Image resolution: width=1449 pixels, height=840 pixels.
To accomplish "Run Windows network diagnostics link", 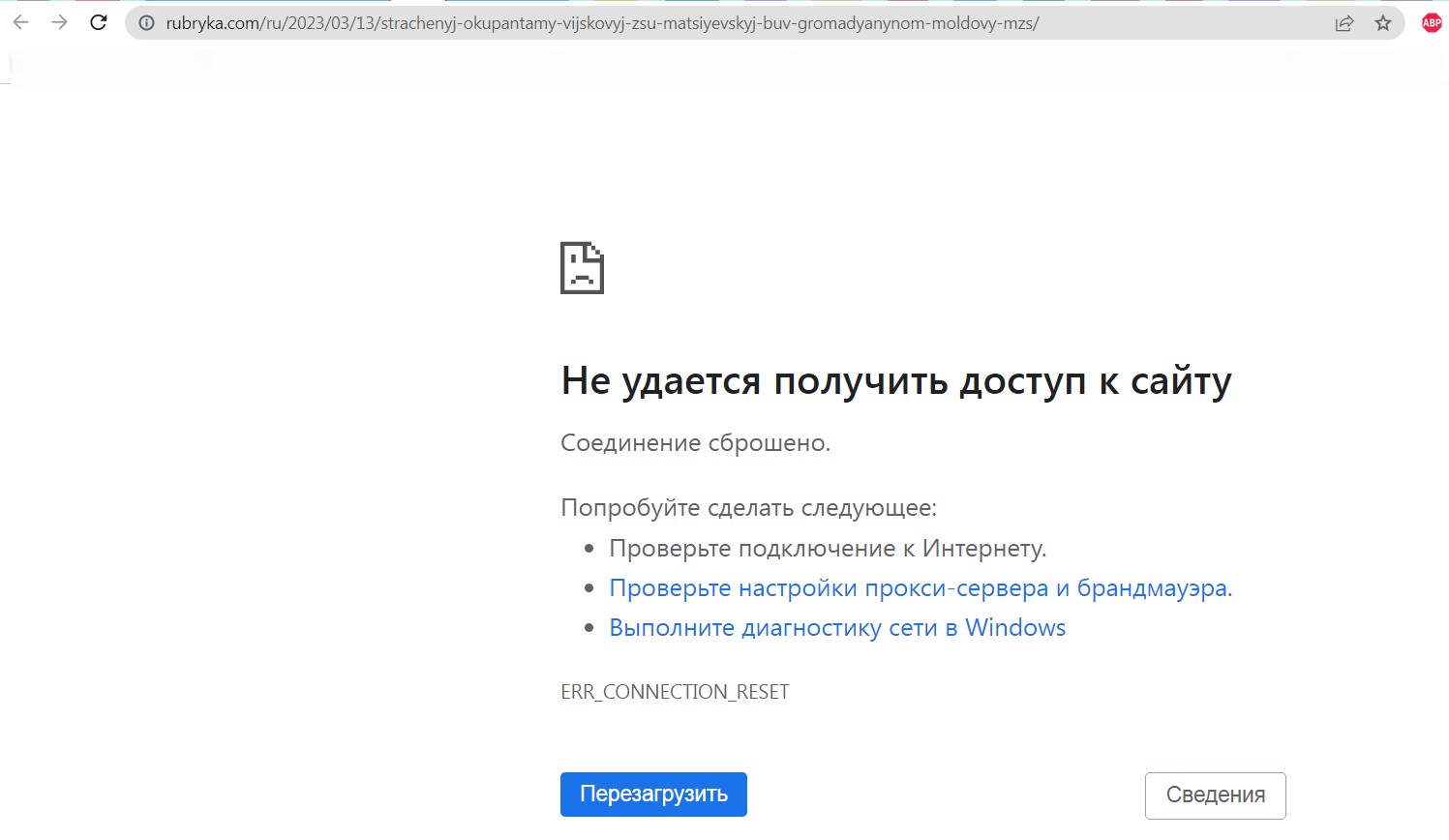I will [x=837, y=628].
